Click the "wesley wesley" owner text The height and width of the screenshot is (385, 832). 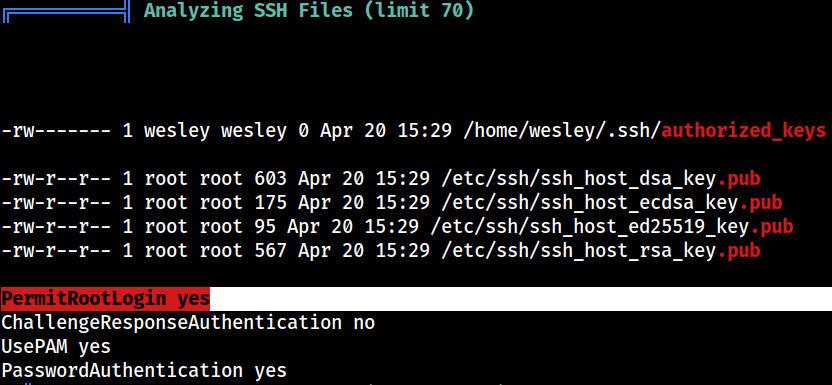(x=215, y=131)
